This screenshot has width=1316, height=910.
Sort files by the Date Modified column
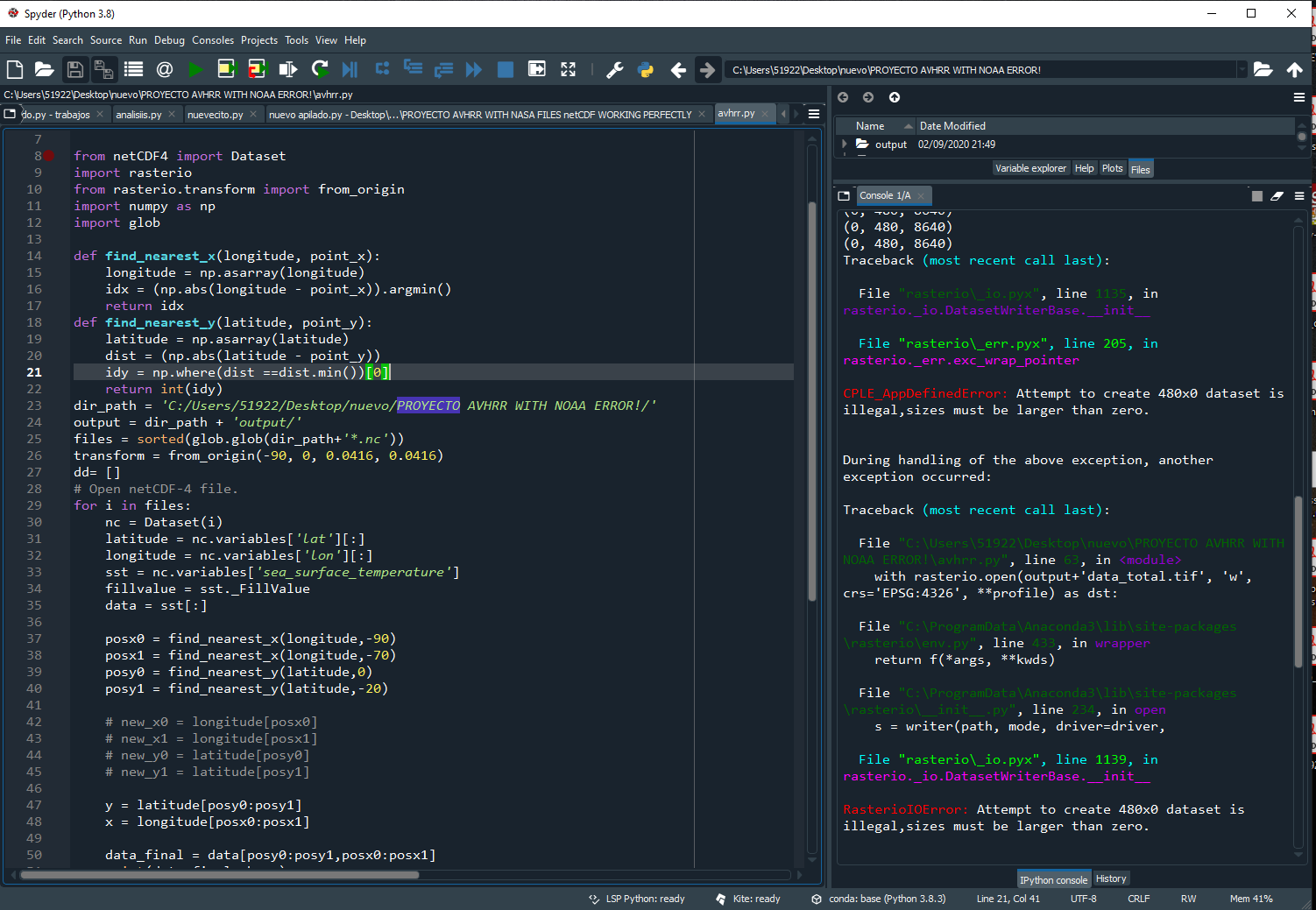coord(1104,126)
